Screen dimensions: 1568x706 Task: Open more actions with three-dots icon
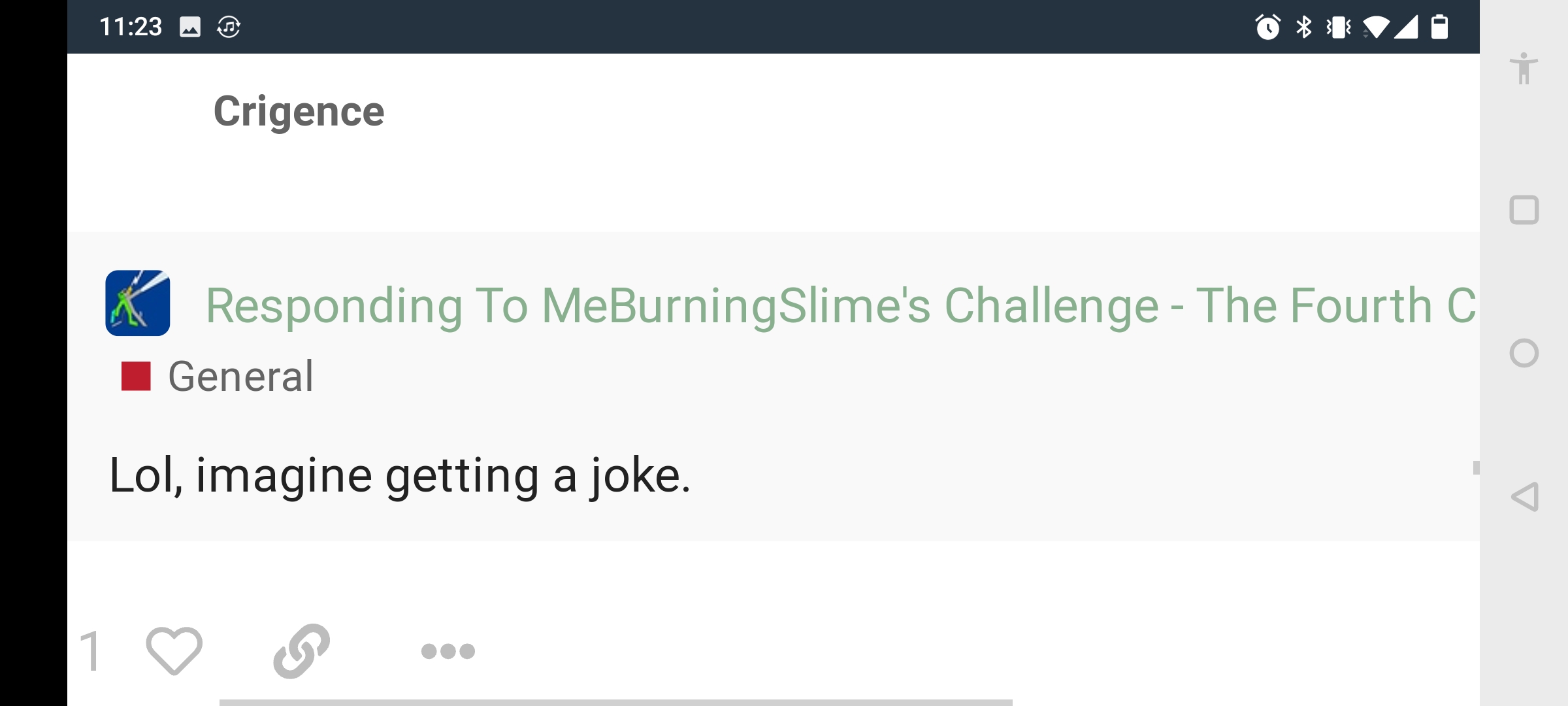[448, 651]
